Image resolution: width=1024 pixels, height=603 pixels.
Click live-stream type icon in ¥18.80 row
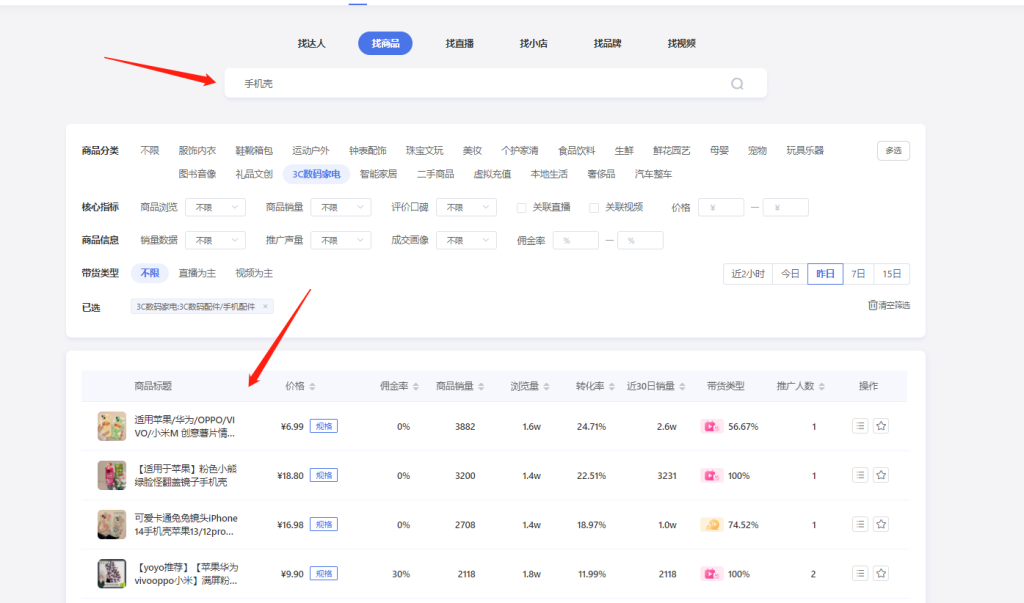pyautogui.click(x=711, y=476)
